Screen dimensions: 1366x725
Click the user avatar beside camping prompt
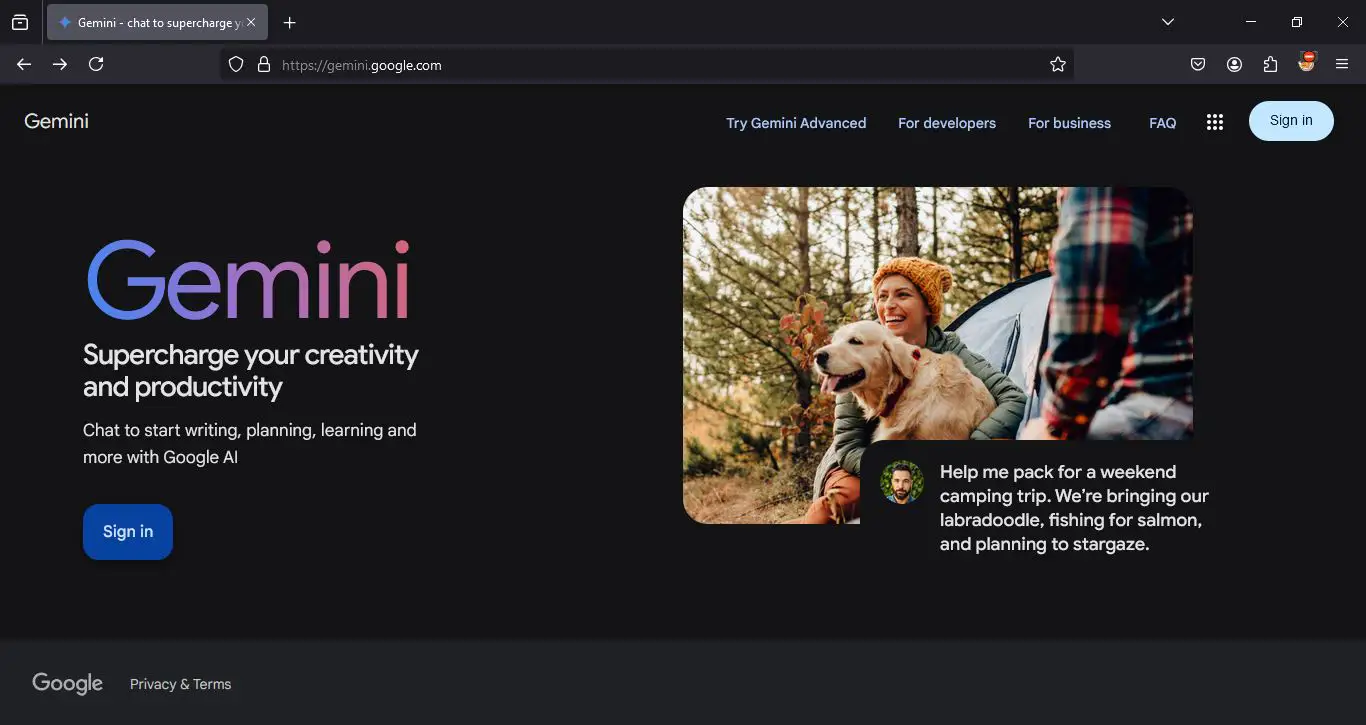[901, 482]
